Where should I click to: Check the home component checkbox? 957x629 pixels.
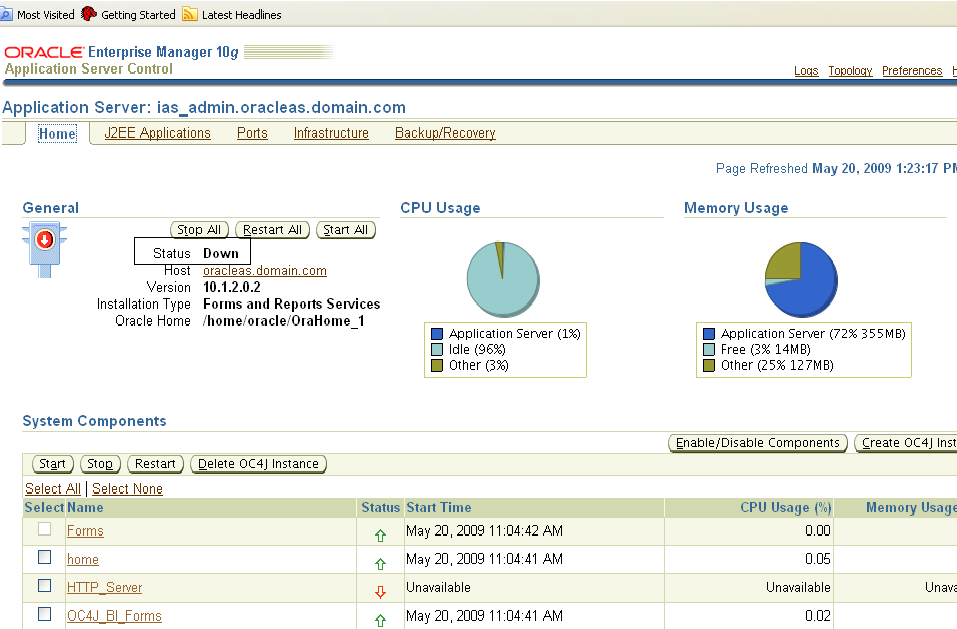pos(44,558)
